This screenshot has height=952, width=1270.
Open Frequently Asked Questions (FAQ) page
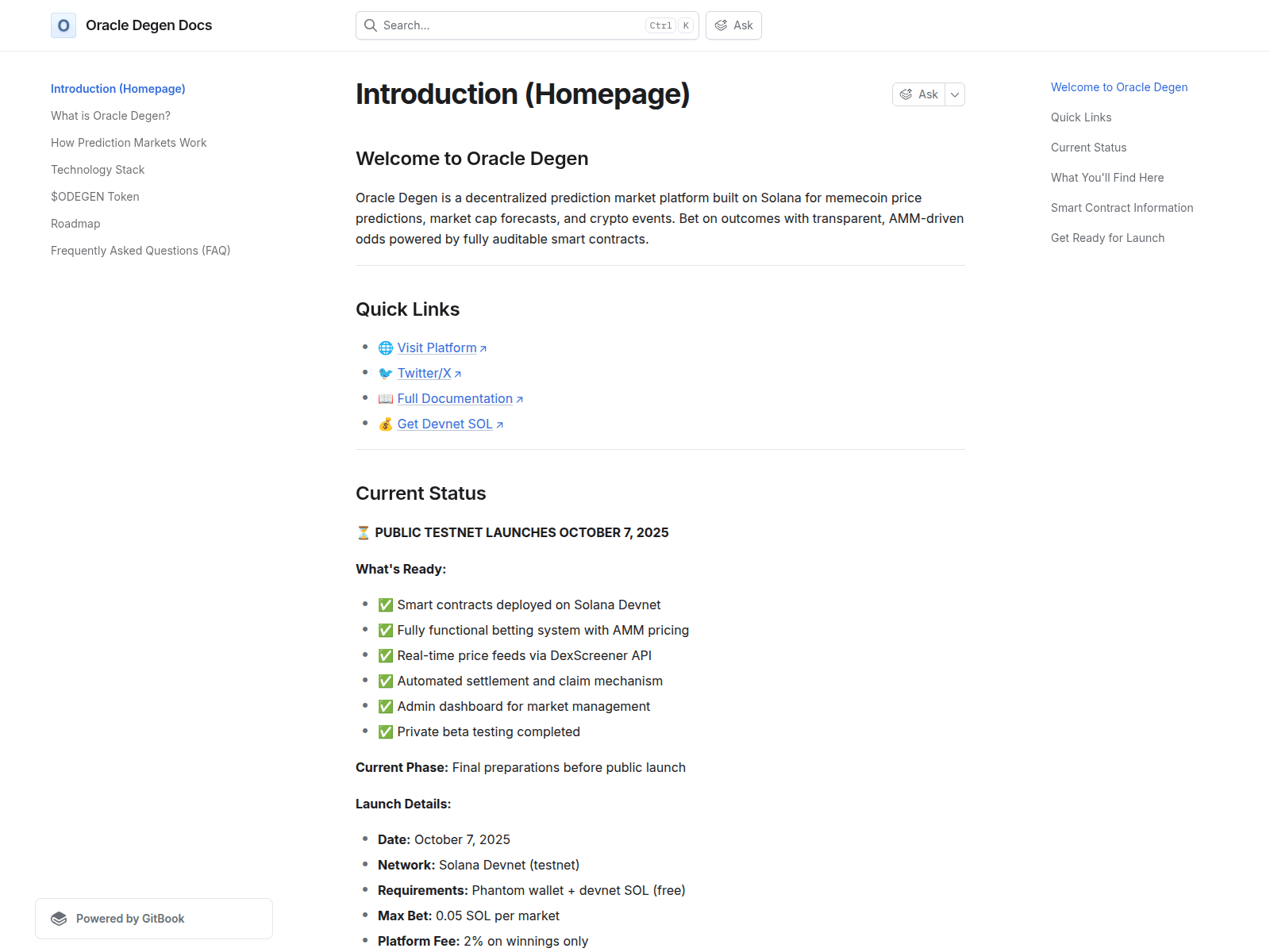click(x=140, y=251)
